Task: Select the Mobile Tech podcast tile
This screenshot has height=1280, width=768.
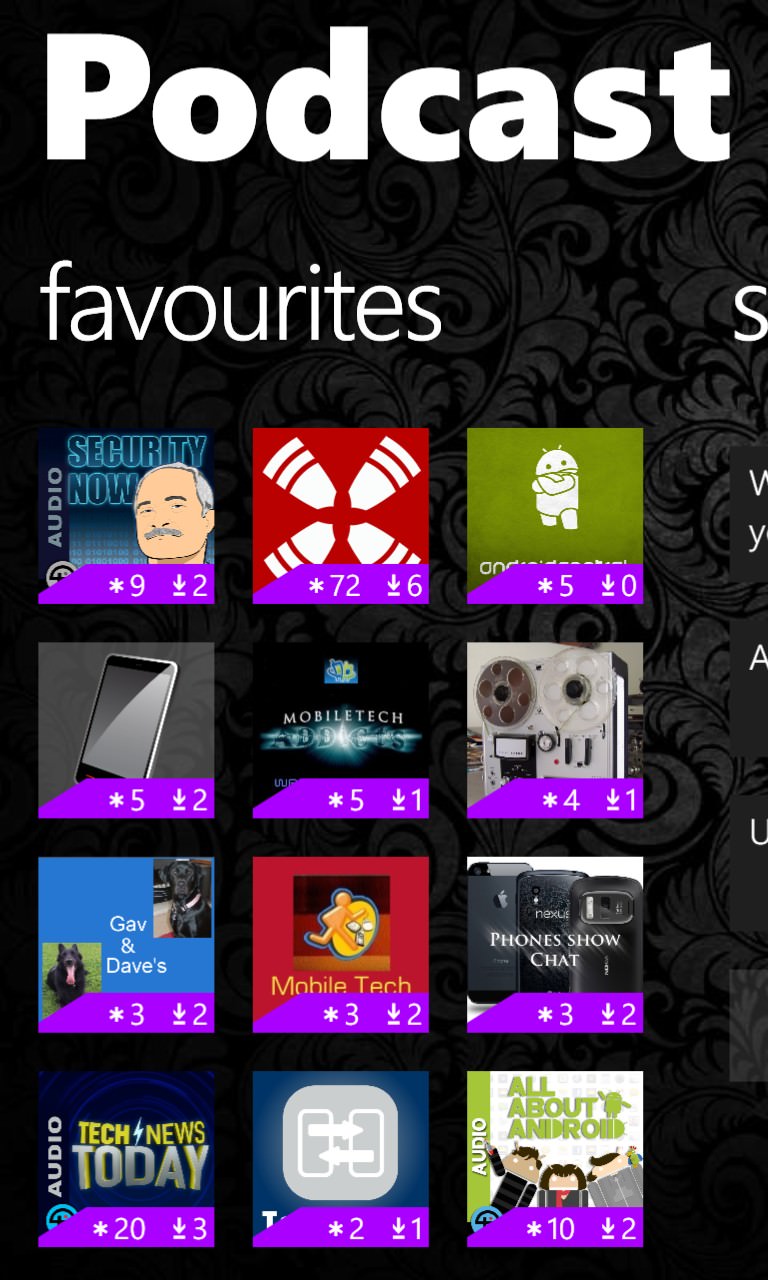Action: [340, 945]
